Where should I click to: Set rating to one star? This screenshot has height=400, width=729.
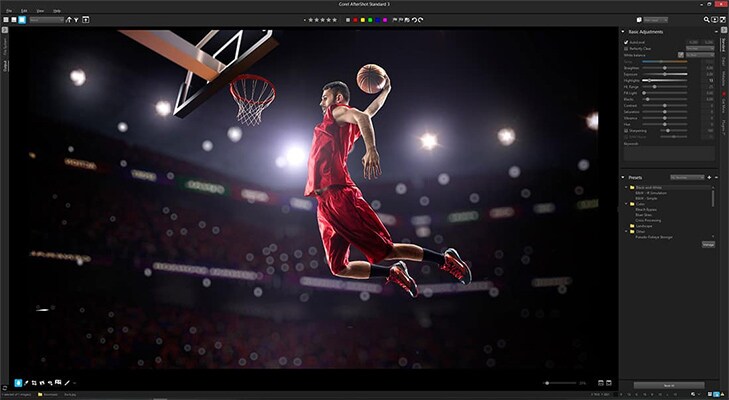pos(311,20)
